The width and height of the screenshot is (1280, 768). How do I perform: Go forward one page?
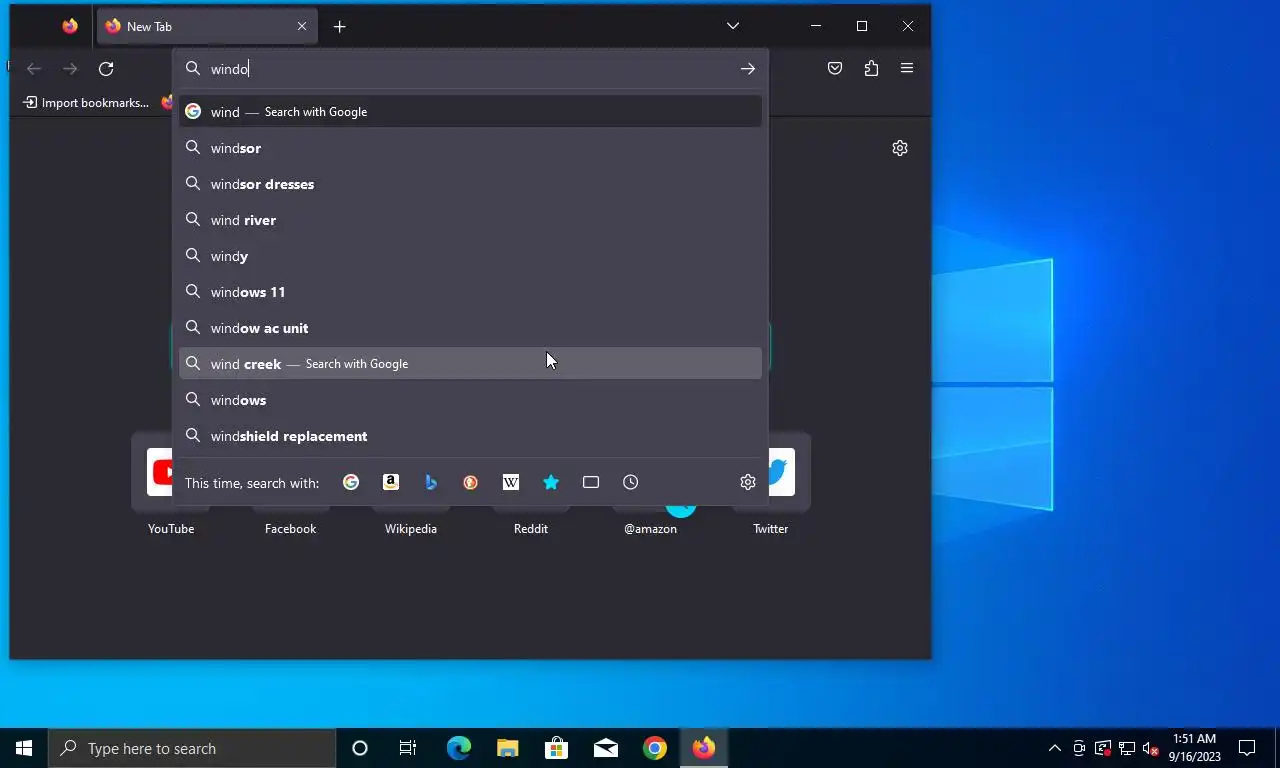[x=70, y=69]
